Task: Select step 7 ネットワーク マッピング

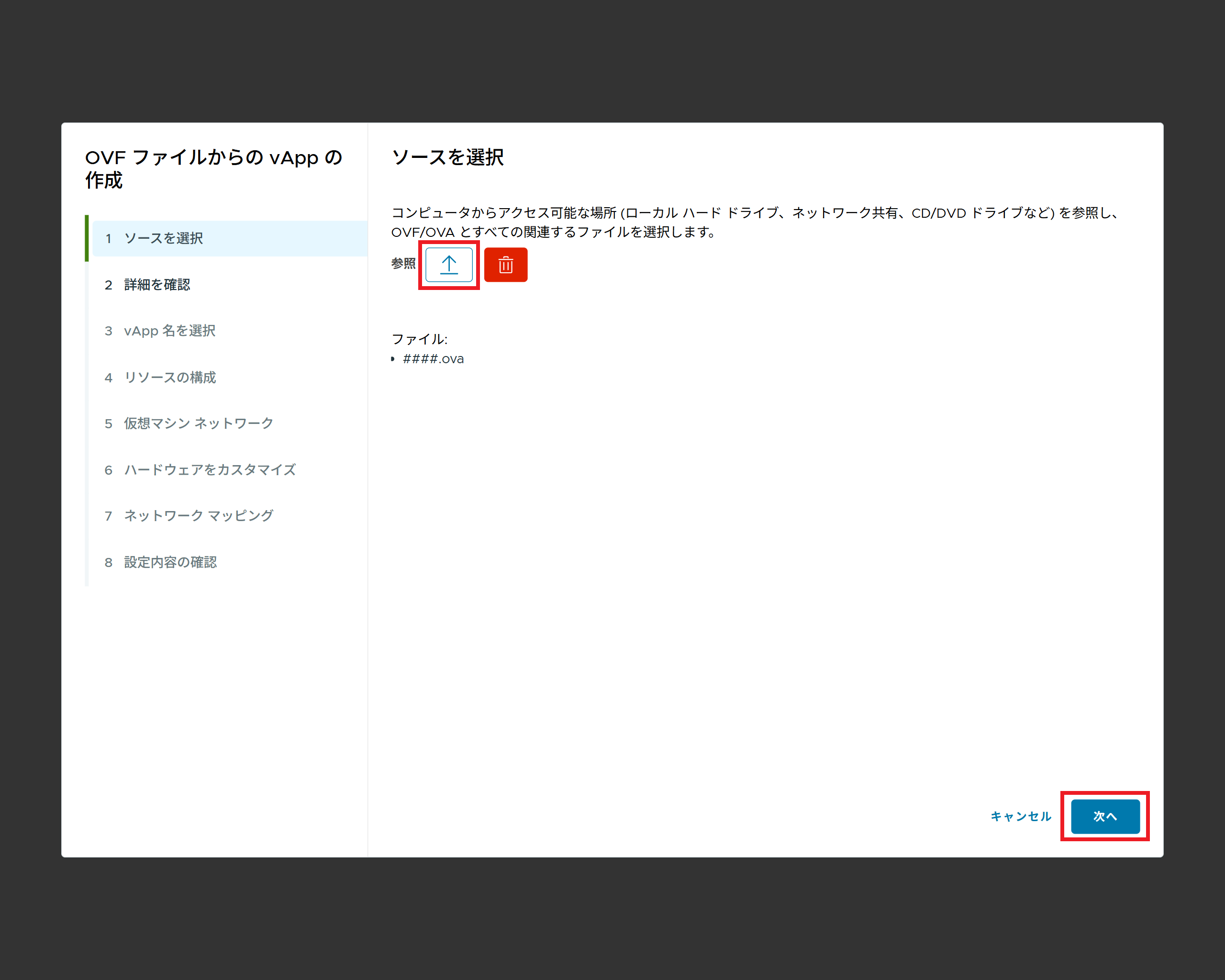Action: click(198, 516)
